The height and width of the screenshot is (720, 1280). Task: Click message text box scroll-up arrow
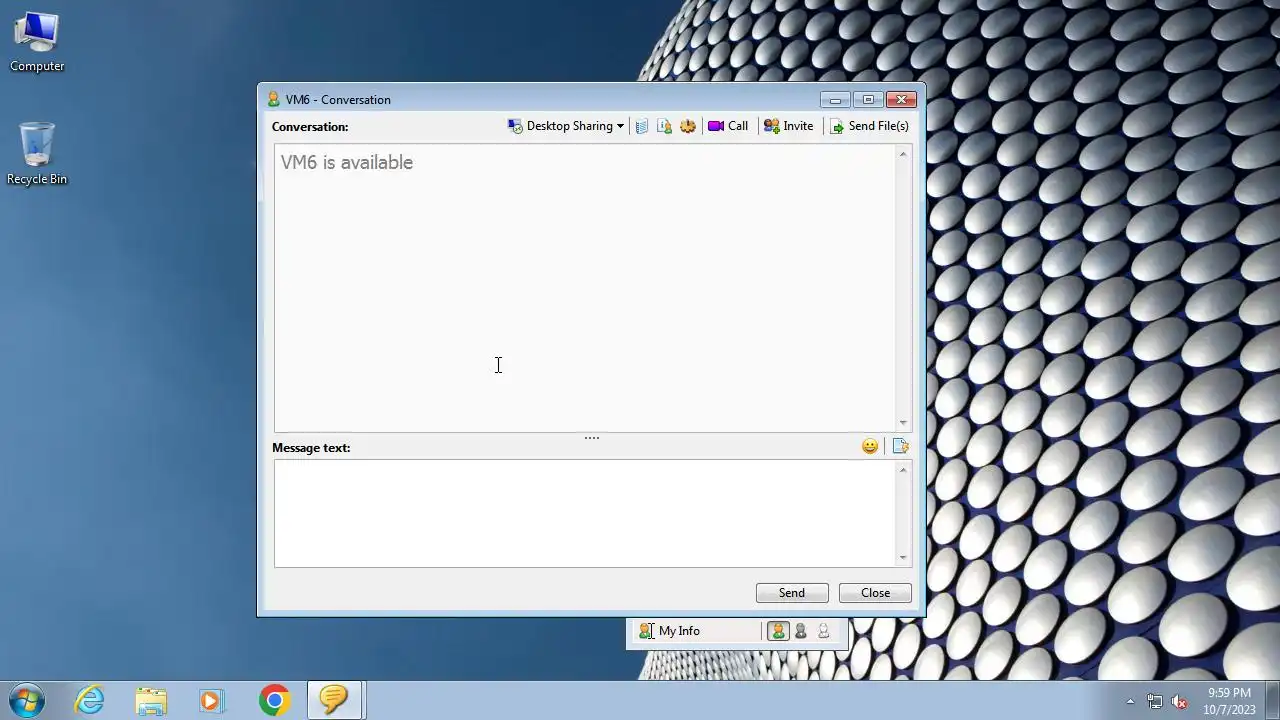click(903, 470)
